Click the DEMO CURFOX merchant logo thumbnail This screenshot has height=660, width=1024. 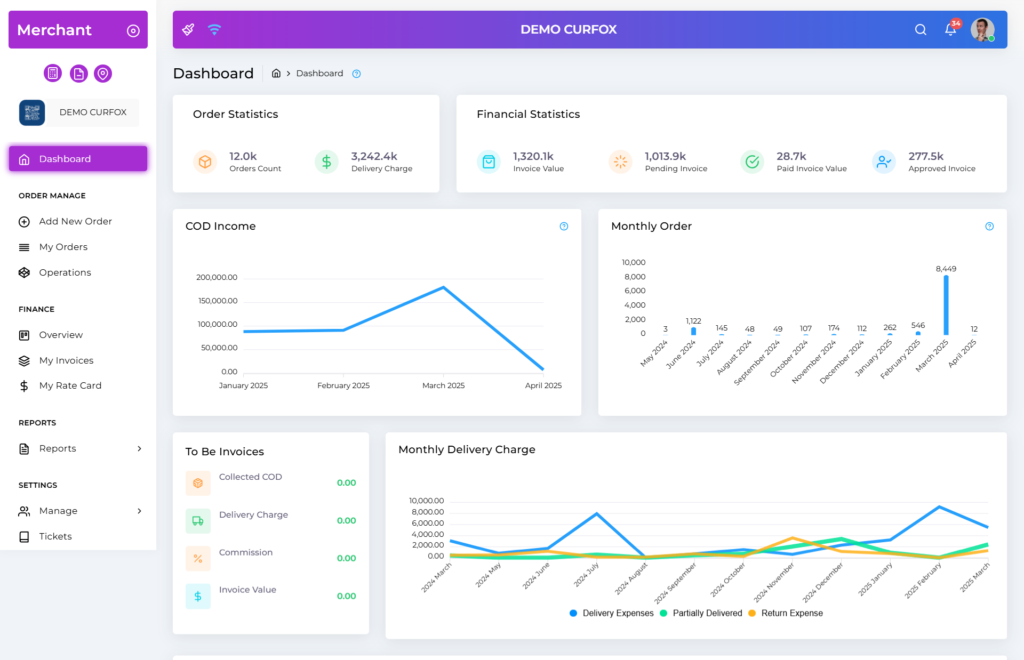click(x=32, y=112)
